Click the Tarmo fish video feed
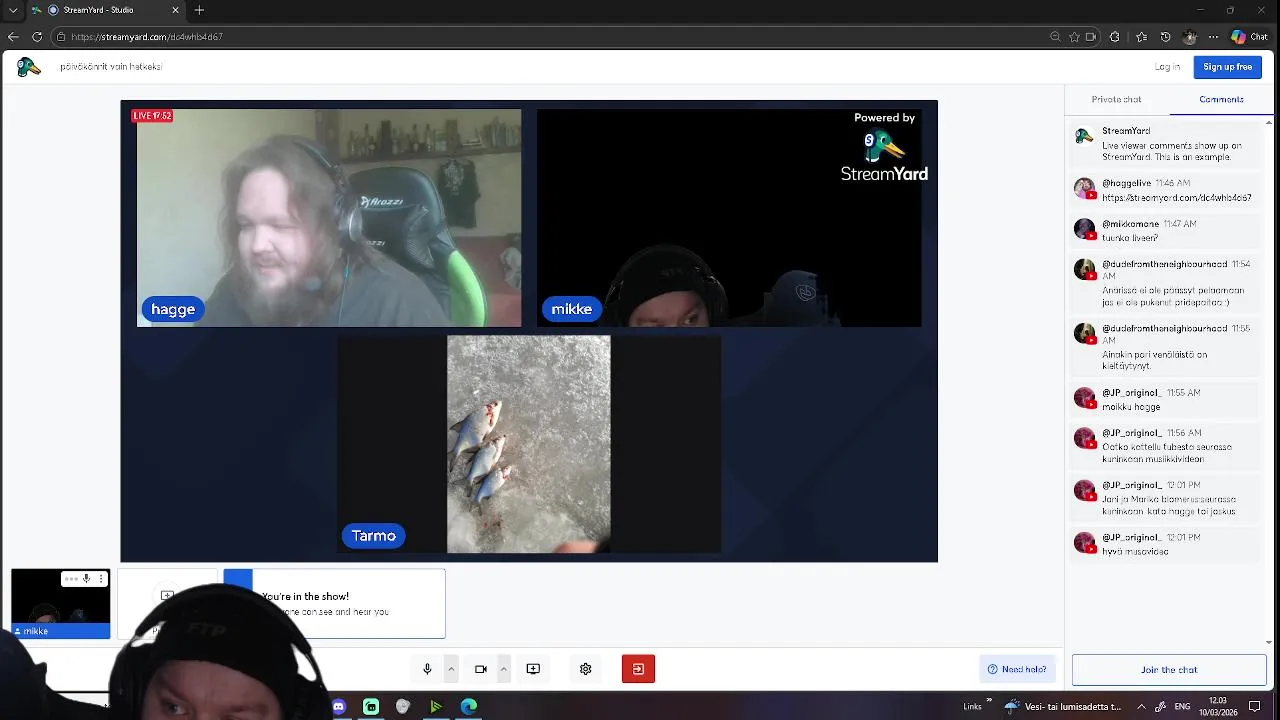 click(528, 444)
